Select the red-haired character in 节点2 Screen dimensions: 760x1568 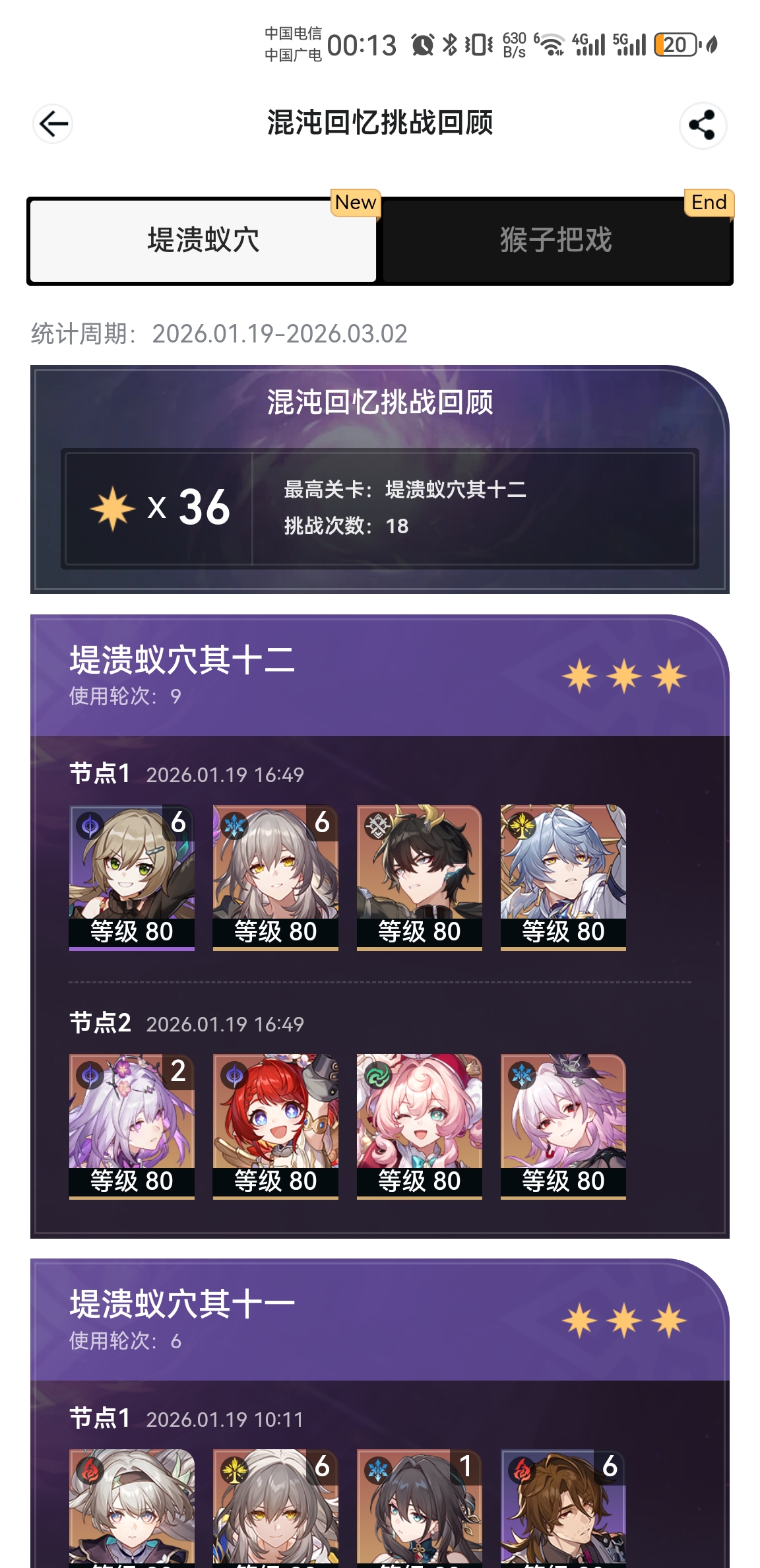(276, 1126)
